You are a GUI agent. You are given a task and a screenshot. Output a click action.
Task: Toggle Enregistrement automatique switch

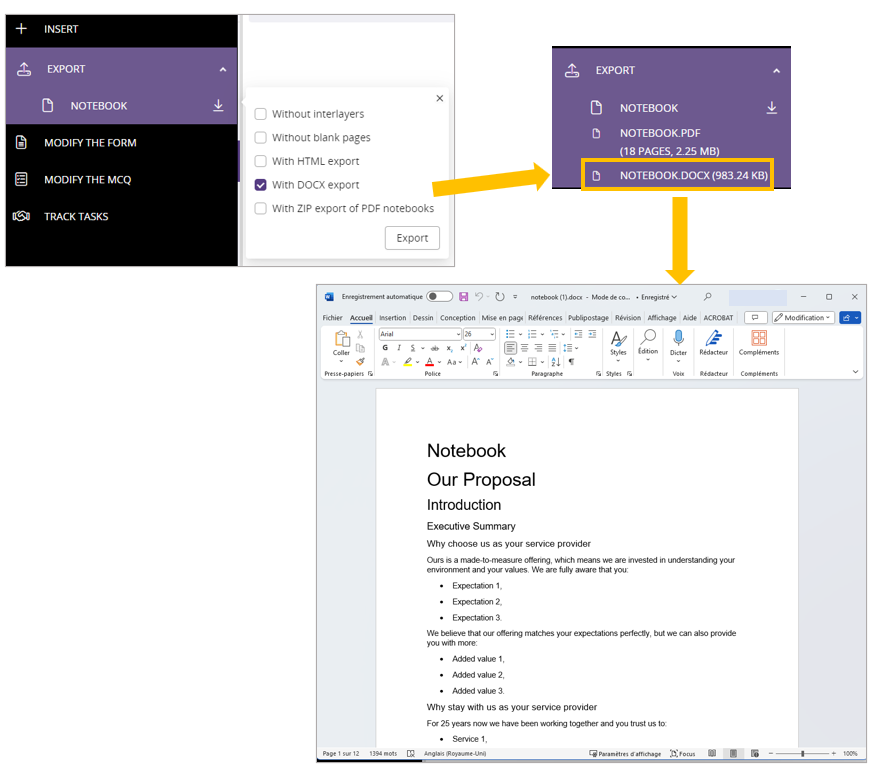click(439, 297)
